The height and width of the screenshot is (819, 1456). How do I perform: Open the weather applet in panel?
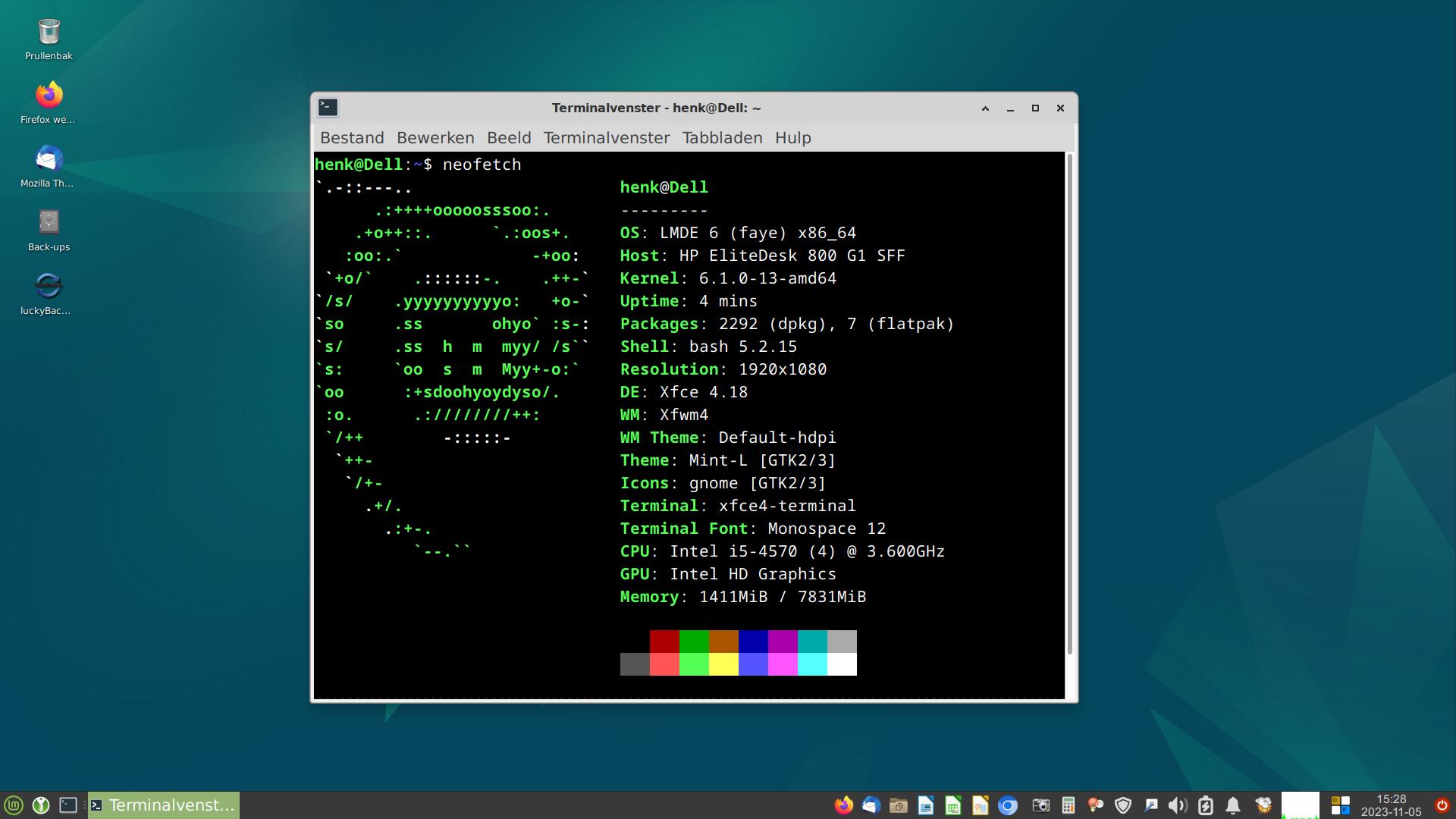pyautogui.click(x=1263, y=805)
